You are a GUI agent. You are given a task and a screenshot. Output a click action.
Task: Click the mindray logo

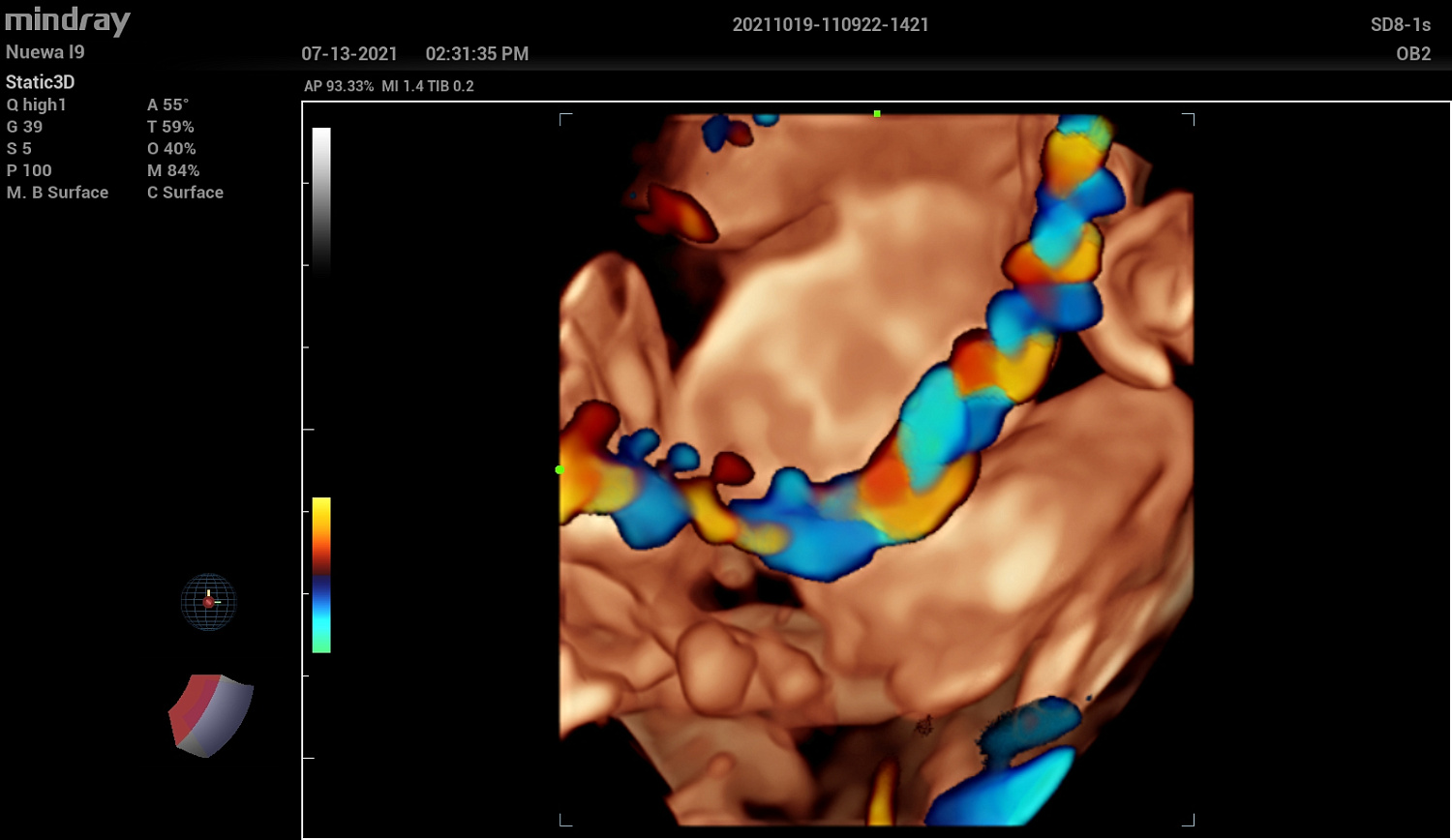tap(68, 20)
